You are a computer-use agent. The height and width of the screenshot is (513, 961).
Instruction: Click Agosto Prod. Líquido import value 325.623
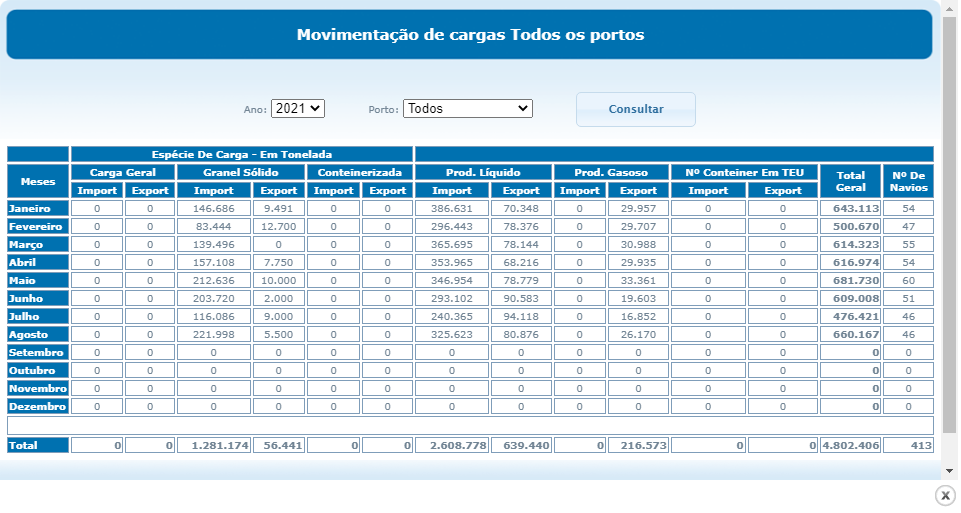[452, 335]
